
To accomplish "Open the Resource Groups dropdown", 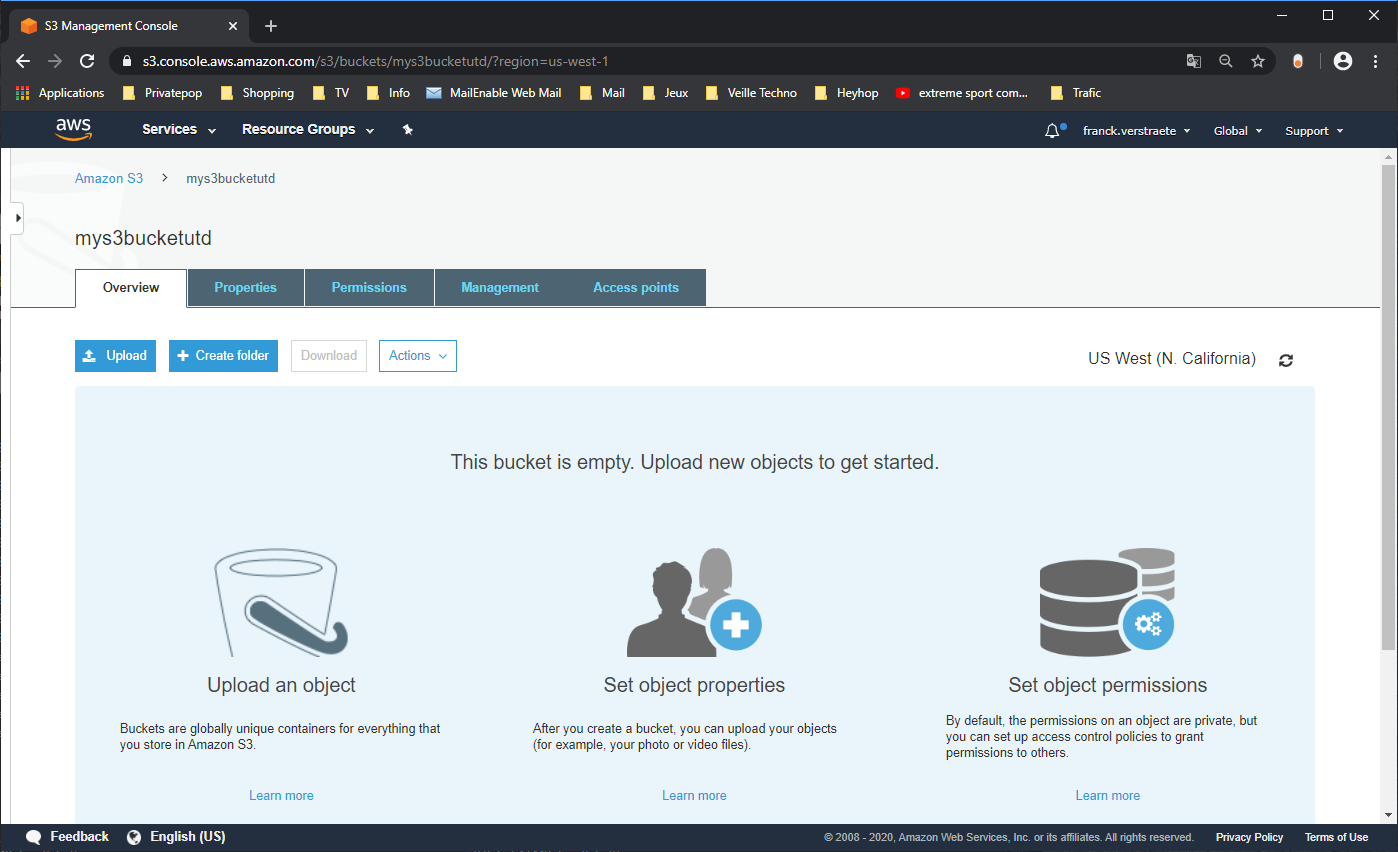I will click(308, 130).
